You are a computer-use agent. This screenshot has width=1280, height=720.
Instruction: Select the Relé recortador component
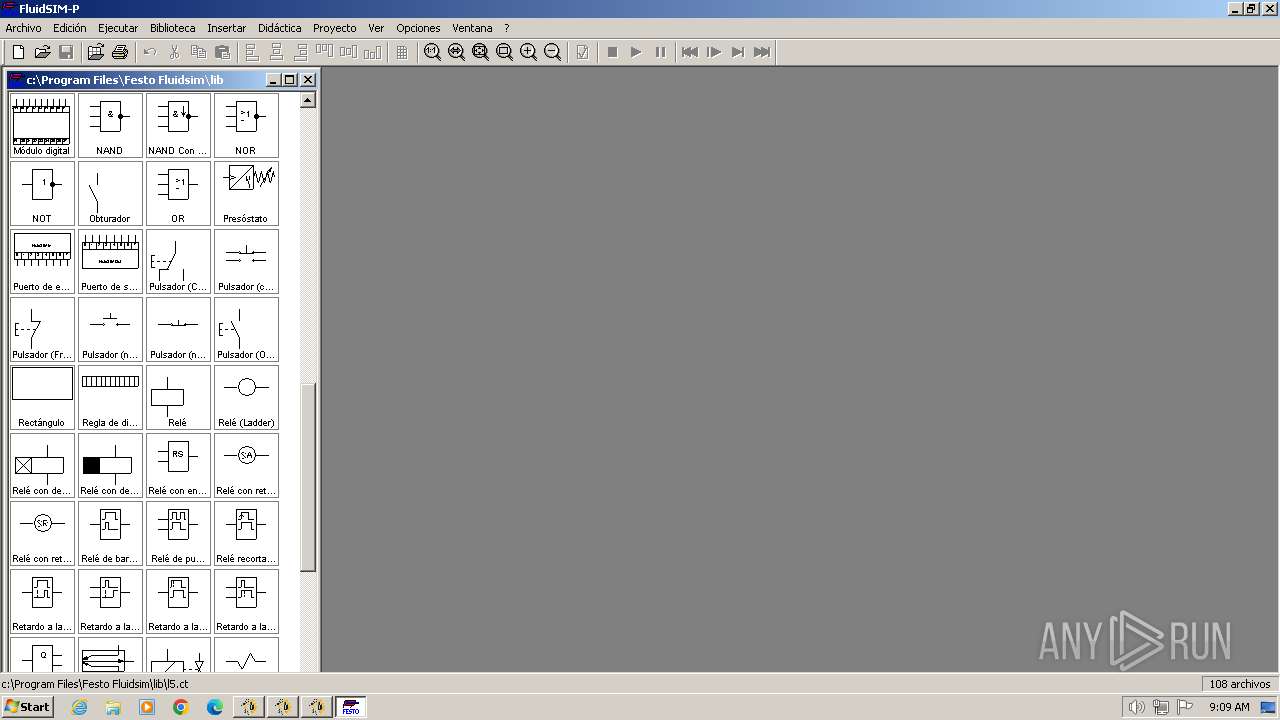(x=246, y=533)
